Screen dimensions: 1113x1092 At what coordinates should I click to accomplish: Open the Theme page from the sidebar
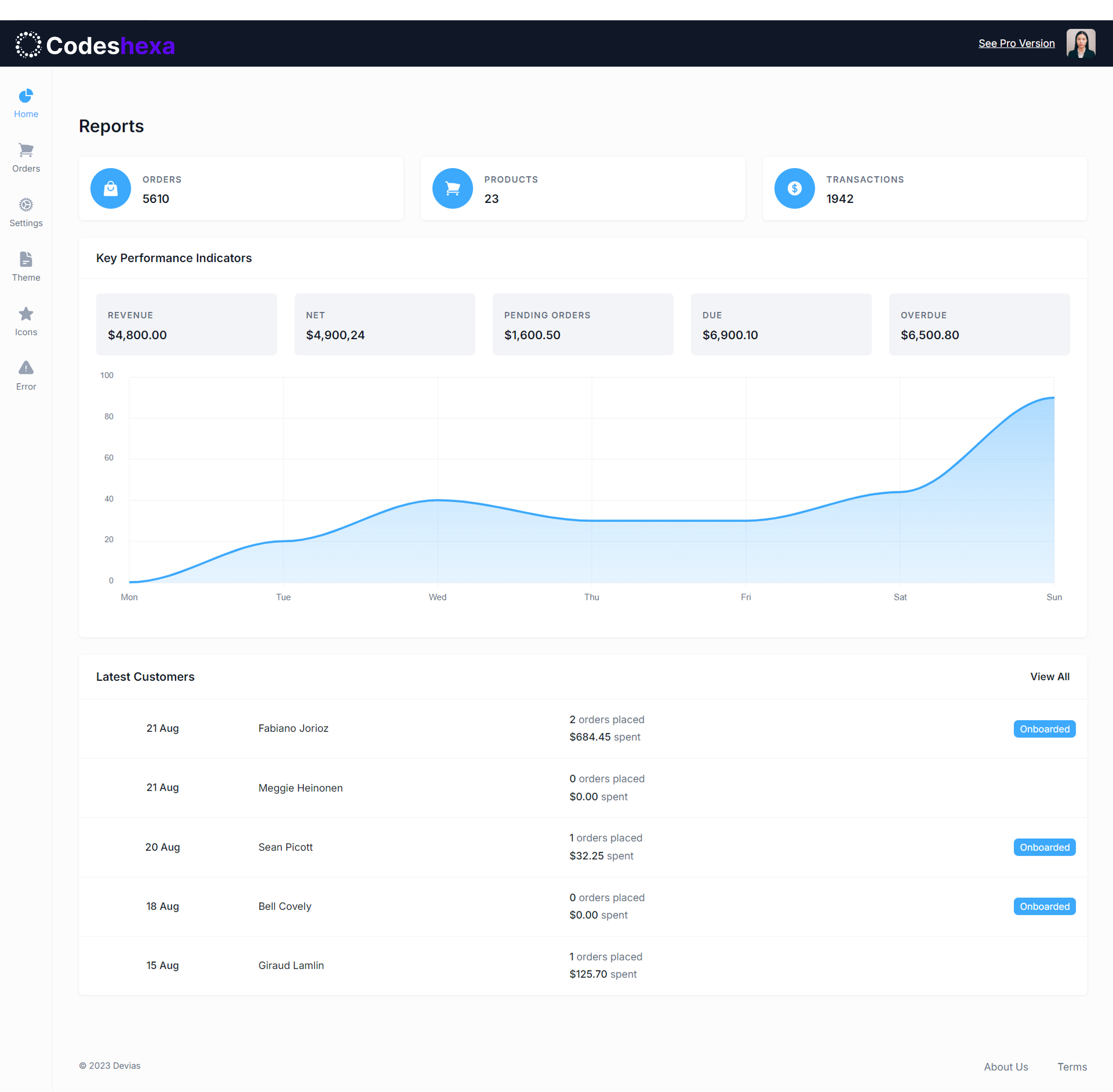pos(26,266)
